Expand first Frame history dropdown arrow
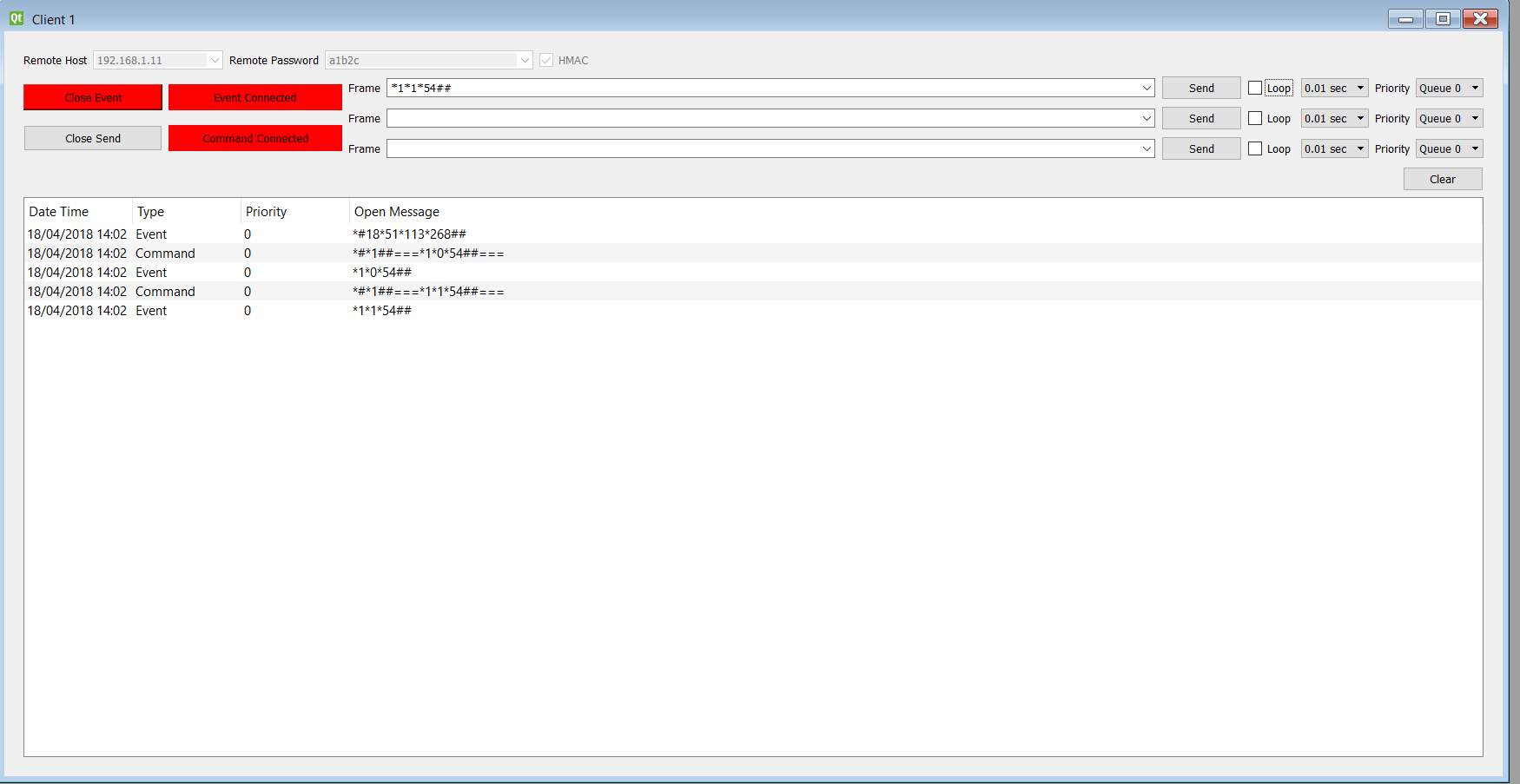 [1147, 88]
